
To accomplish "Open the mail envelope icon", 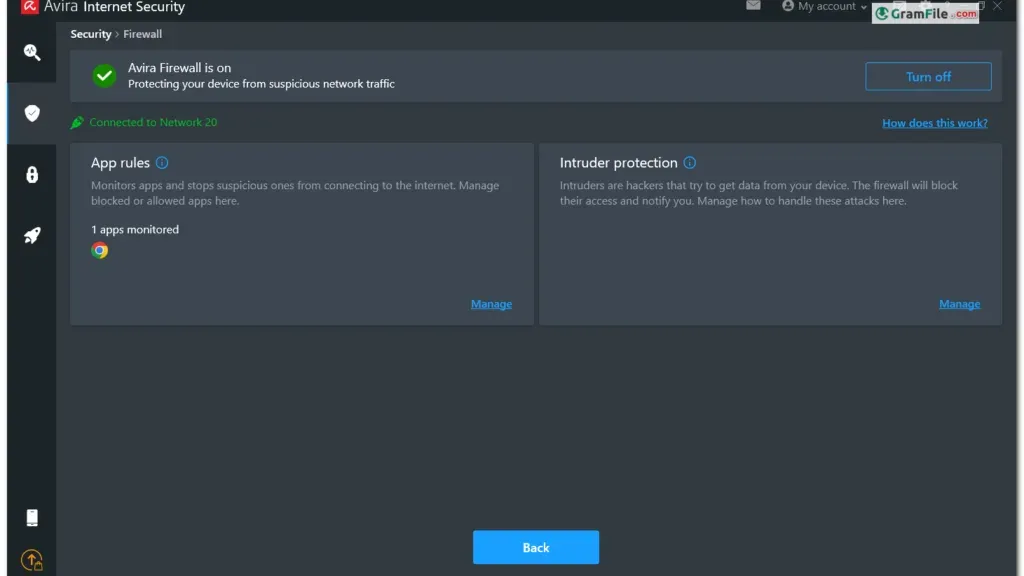I will point(753,6).
